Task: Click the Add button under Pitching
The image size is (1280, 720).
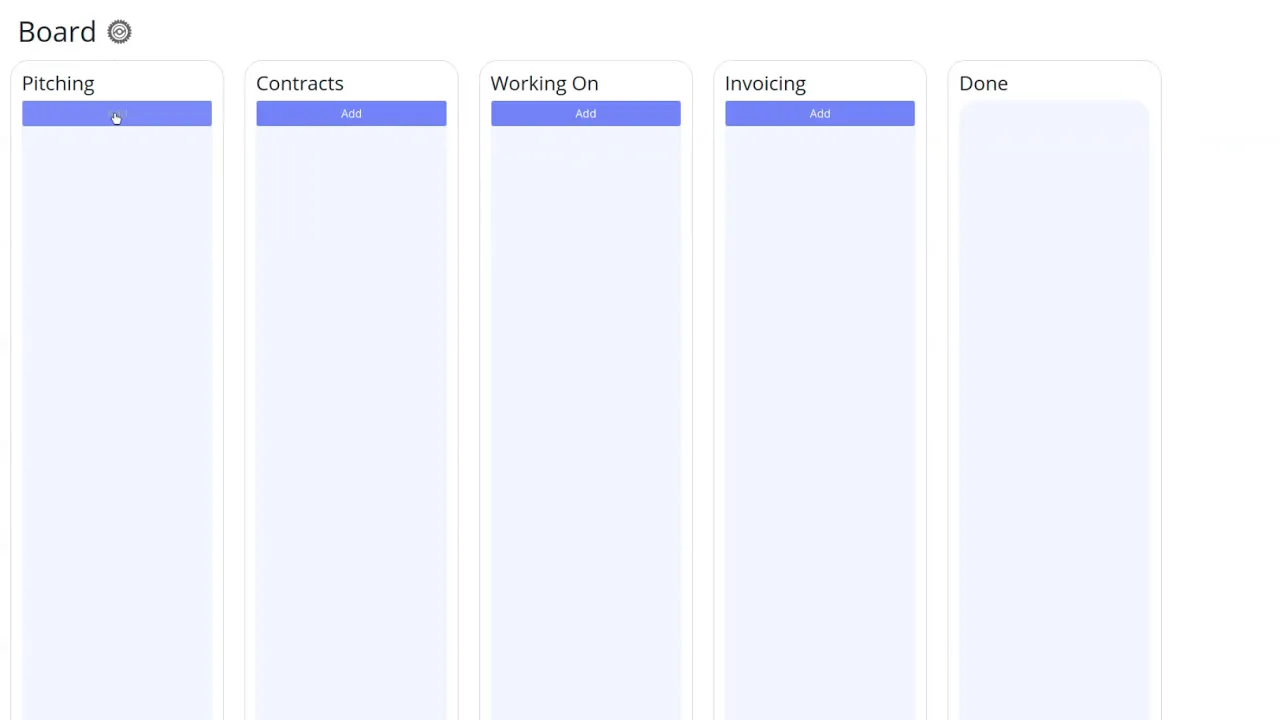Action: 117,113
